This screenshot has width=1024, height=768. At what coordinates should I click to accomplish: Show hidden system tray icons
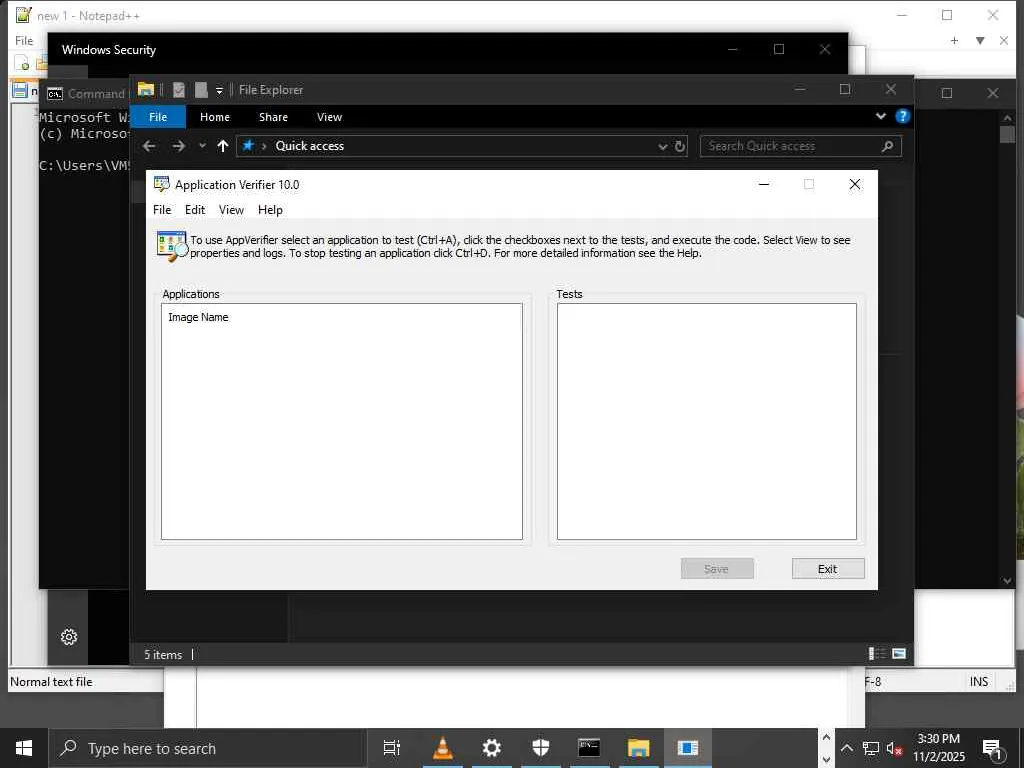(x=846, y=748)
